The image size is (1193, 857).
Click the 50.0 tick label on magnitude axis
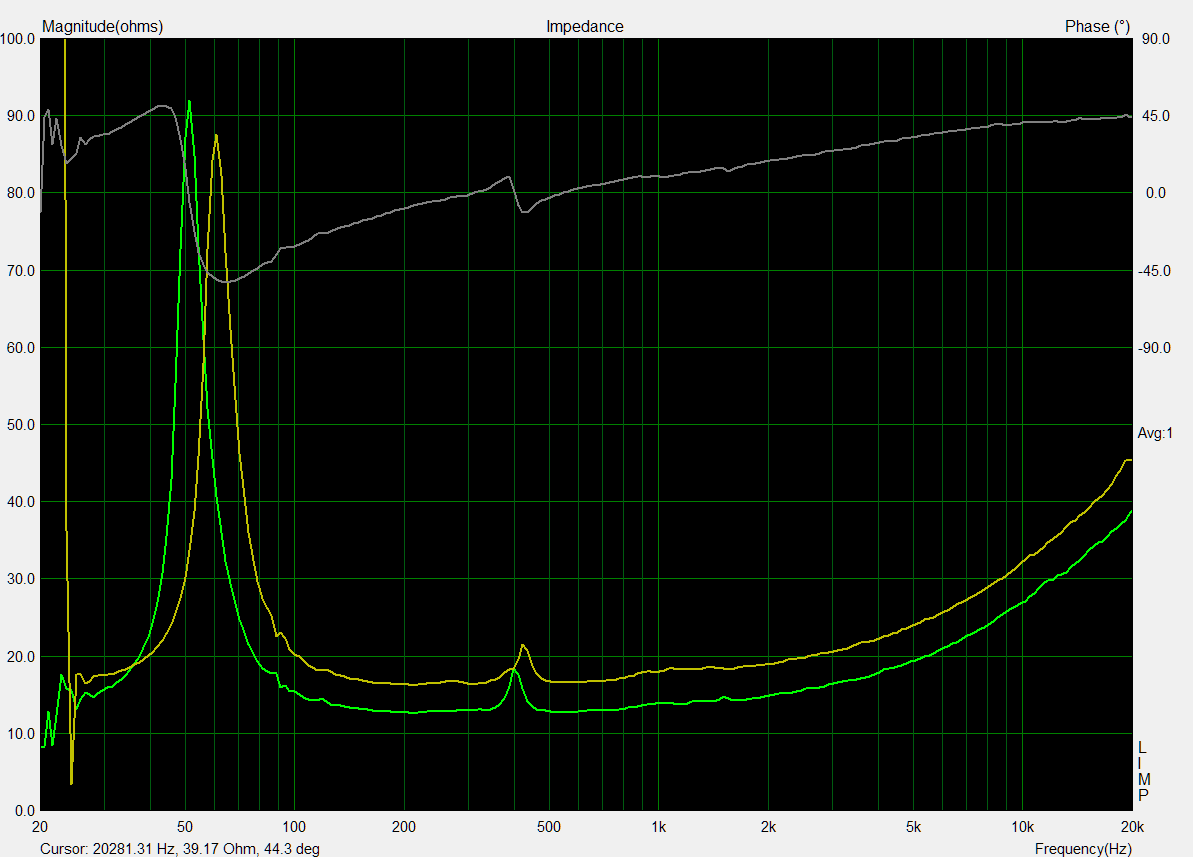point(20,425)
